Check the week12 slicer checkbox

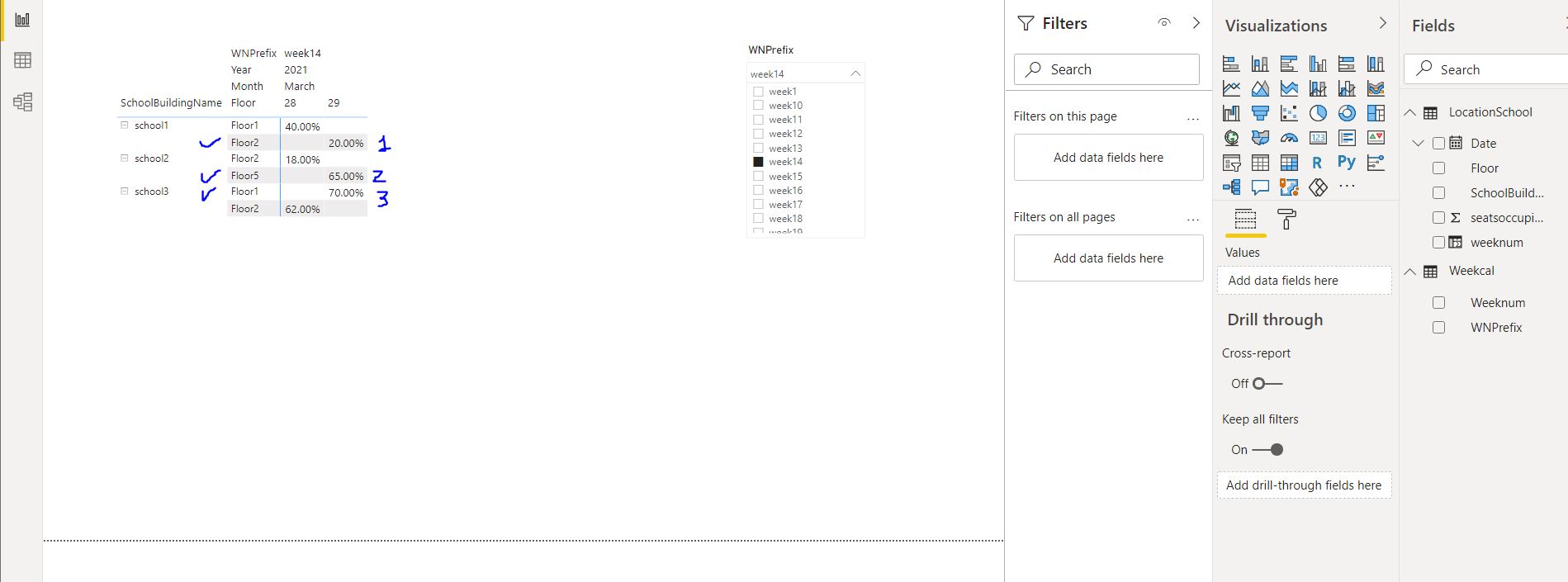[x=758, y=134]
